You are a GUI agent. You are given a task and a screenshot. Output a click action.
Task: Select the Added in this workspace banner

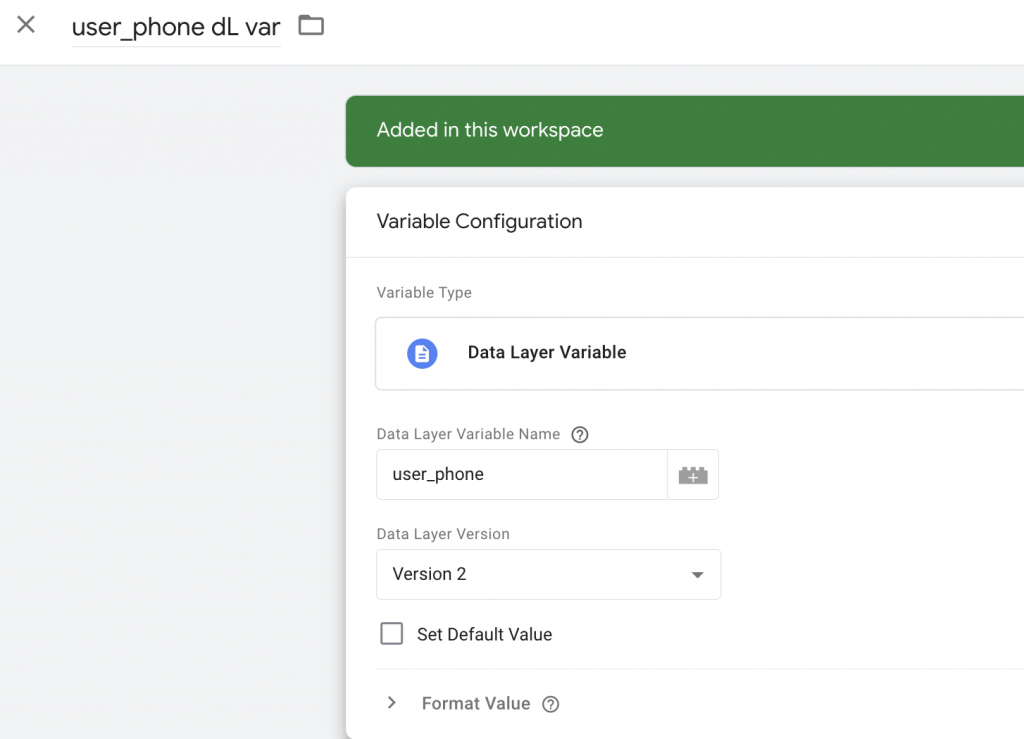(684, 131)
